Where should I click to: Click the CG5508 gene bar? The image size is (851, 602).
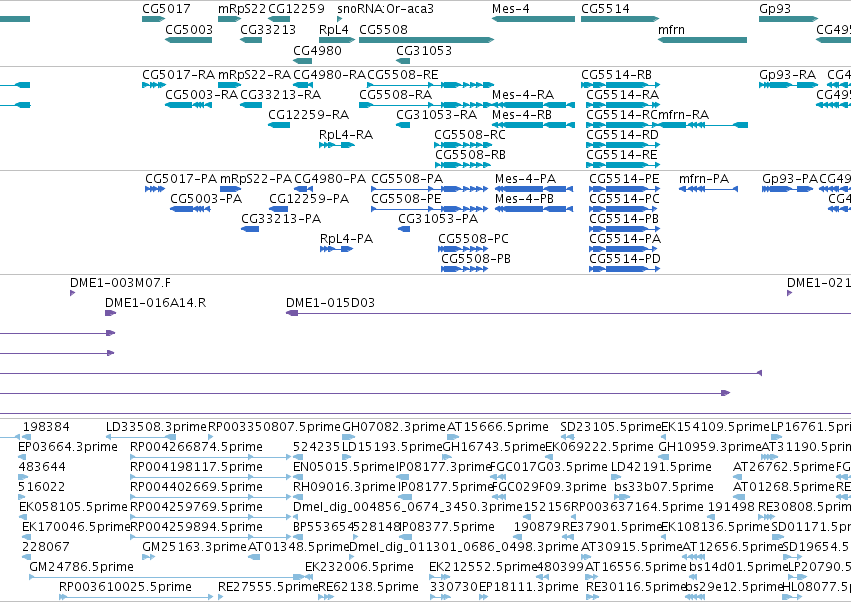point(427,40)
